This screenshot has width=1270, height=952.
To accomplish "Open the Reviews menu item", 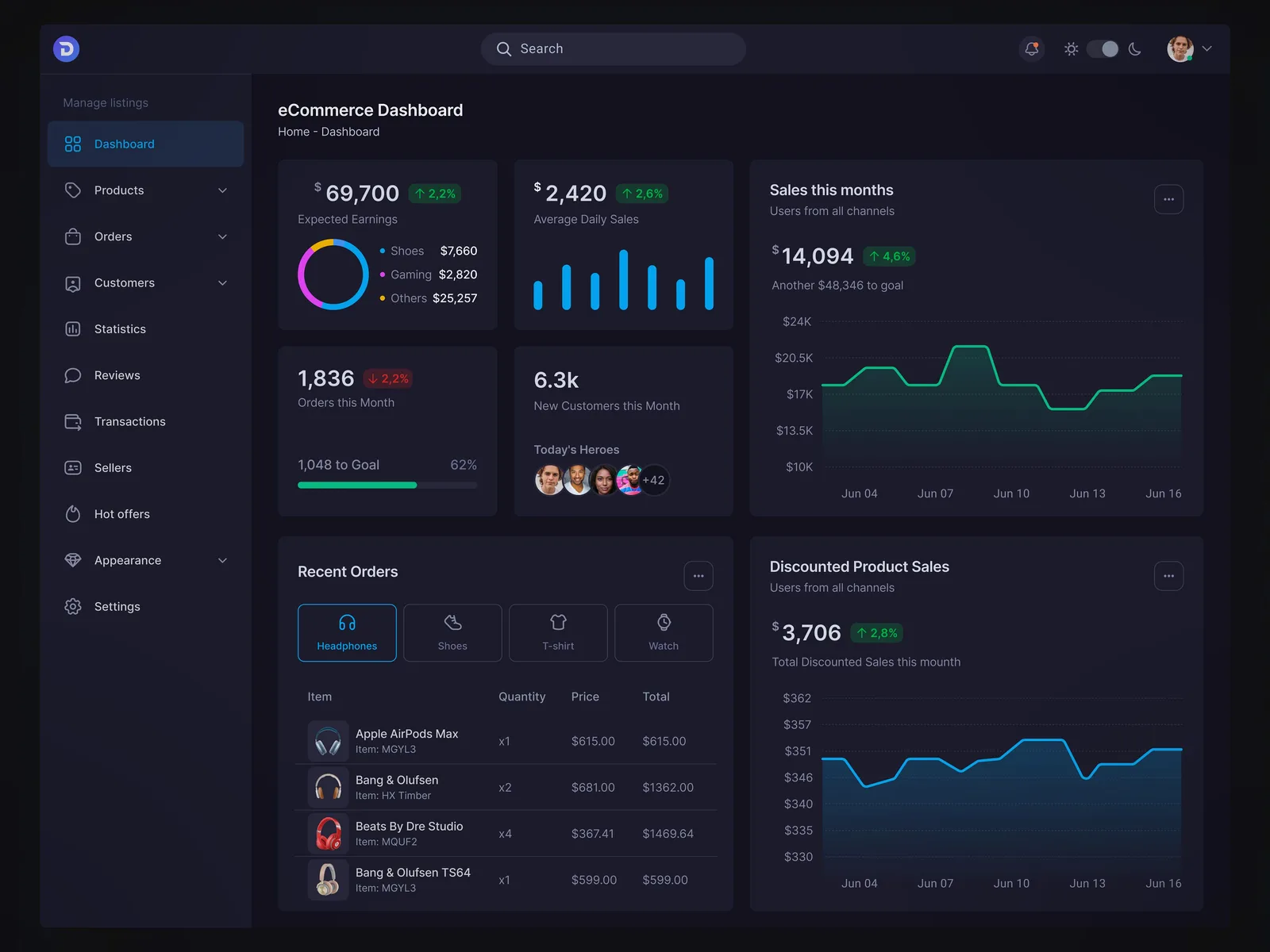I will [x=145, y=375].
